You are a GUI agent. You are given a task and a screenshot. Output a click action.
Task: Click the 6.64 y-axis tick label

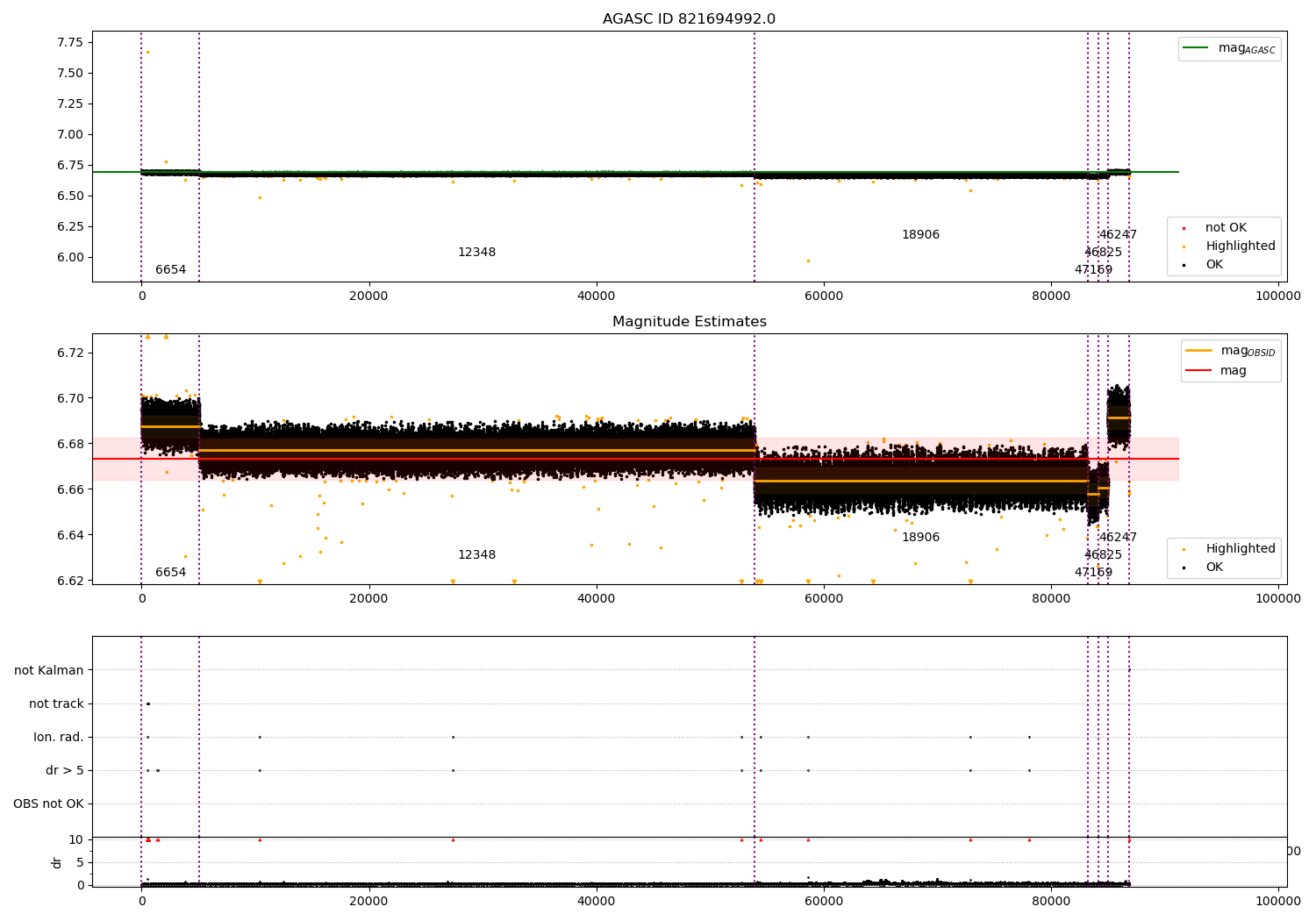coord(68,535)
